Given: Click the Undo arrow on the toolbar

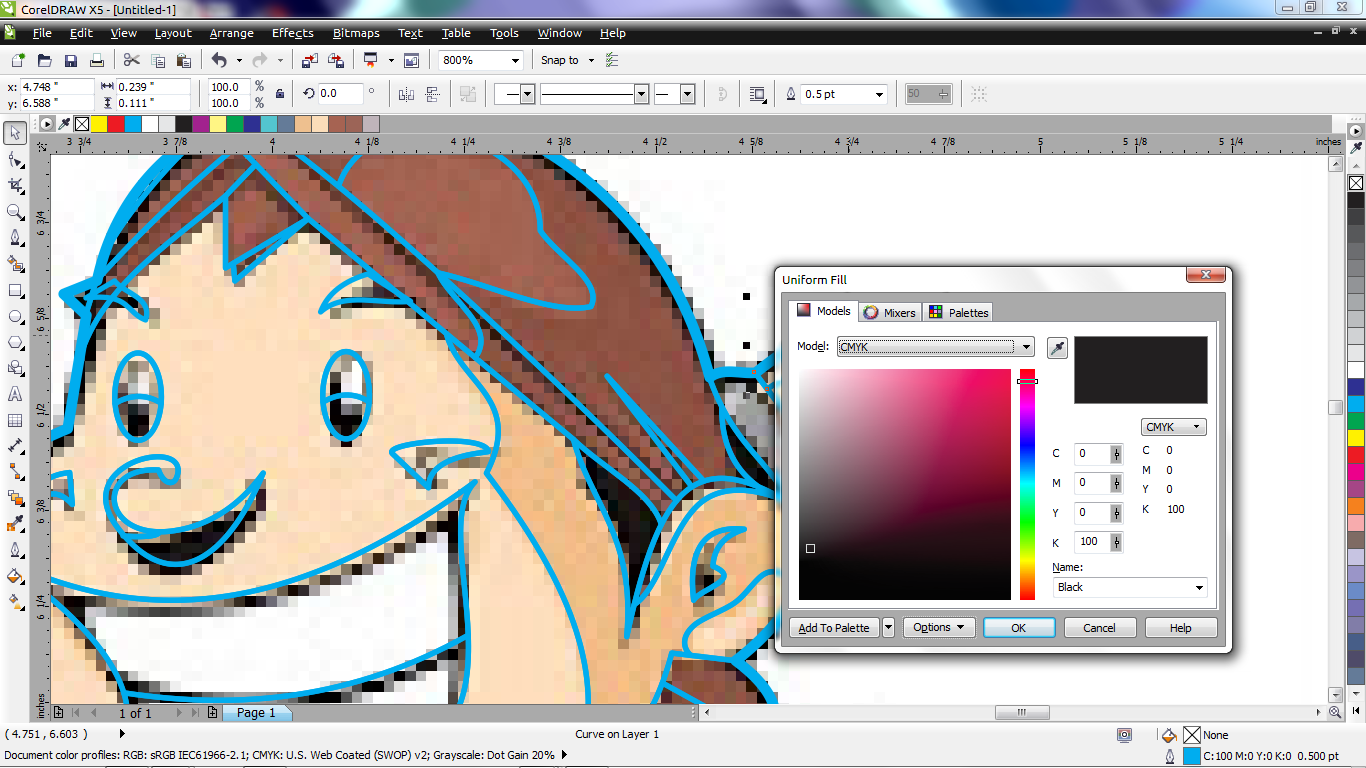Looking at the screenshot, I should tap(221, 60).
